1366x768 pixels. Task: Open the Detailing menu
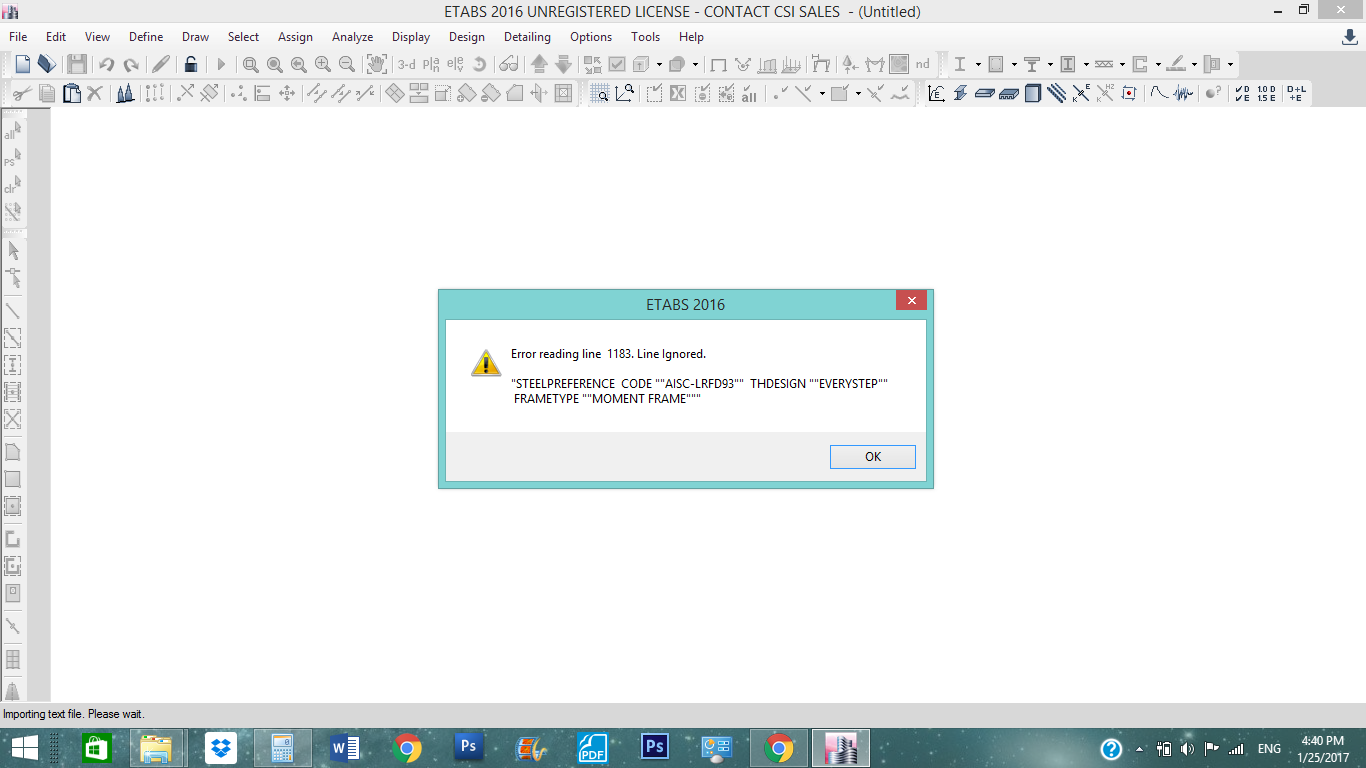pos(527,37)
